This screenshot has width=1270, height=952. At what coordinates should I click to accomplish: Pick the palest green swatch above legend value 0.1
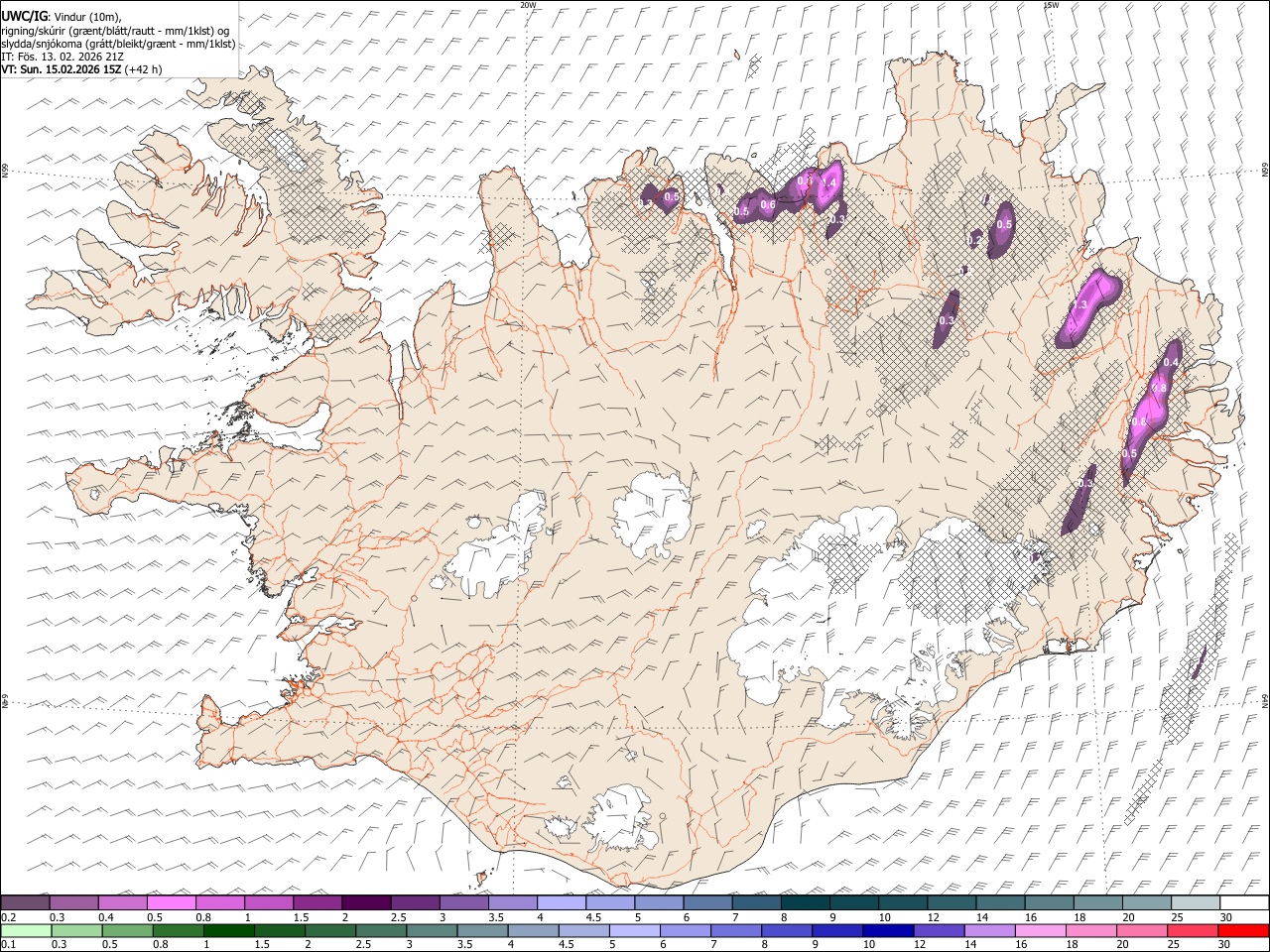pos(25,930)
